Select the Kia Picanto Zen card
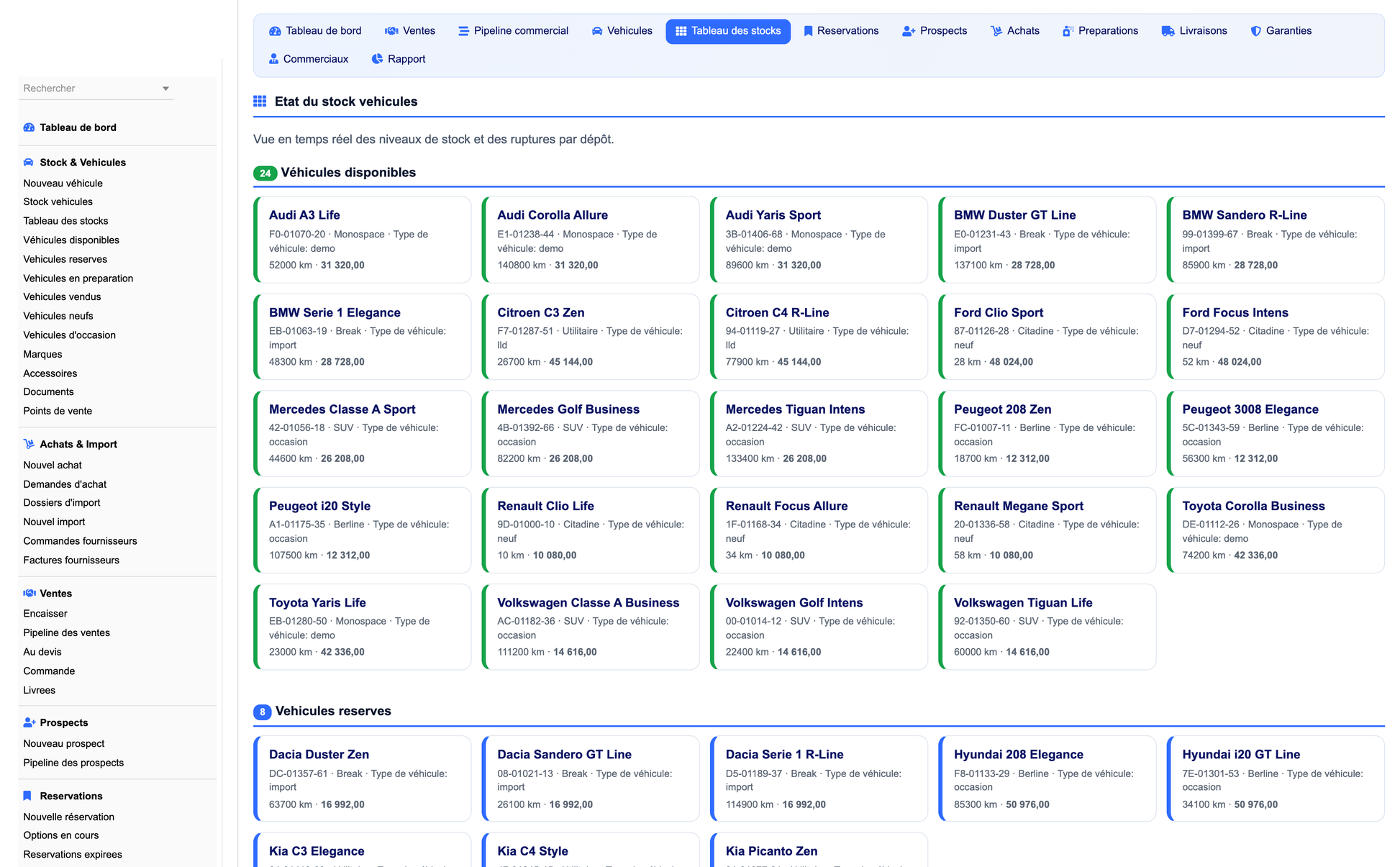Screen dimensions: 1400x867 819,850
